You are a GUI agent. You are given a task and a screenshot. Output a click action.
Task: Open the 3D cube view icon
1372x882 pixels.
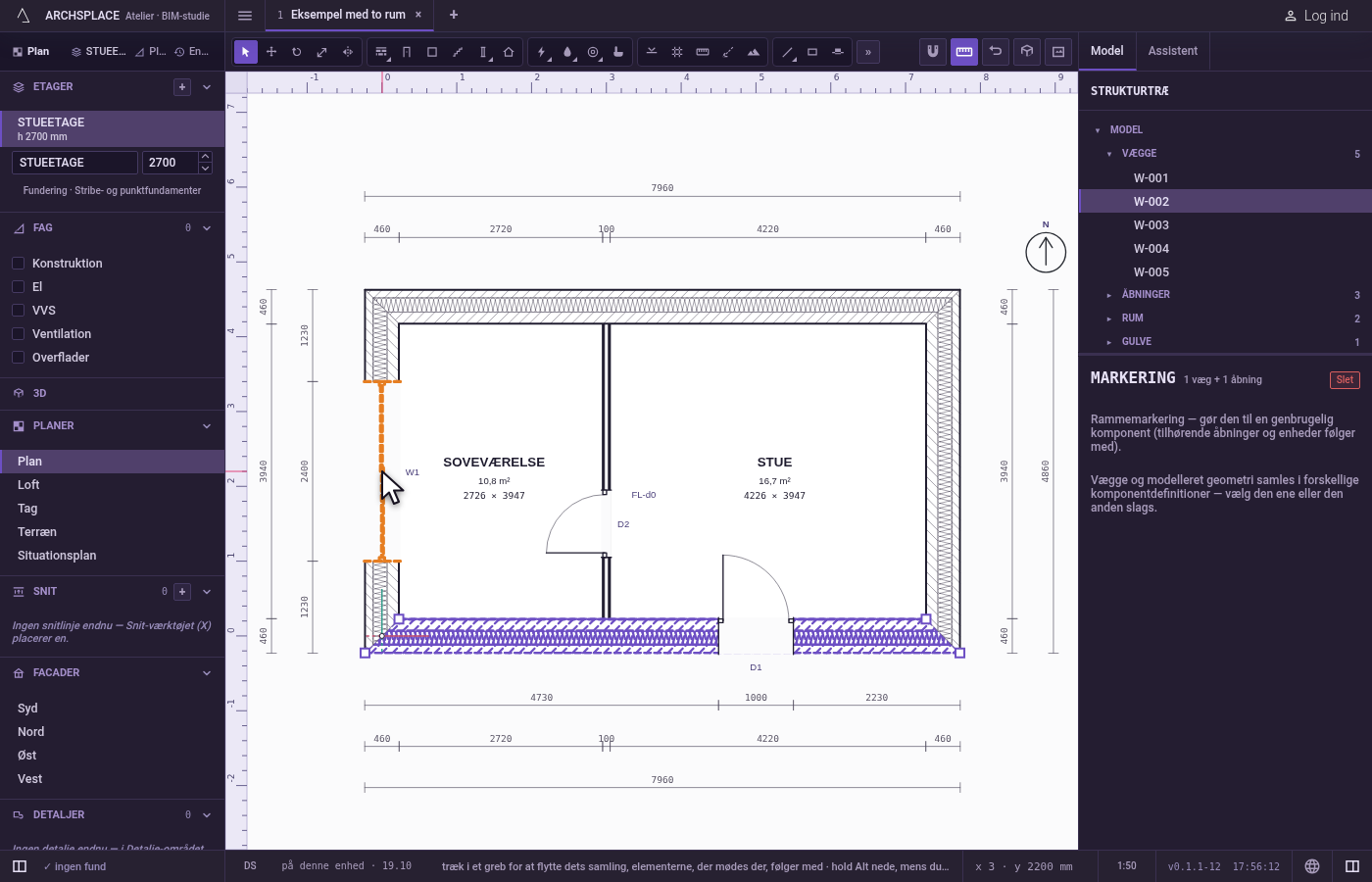coord(1027,51)
